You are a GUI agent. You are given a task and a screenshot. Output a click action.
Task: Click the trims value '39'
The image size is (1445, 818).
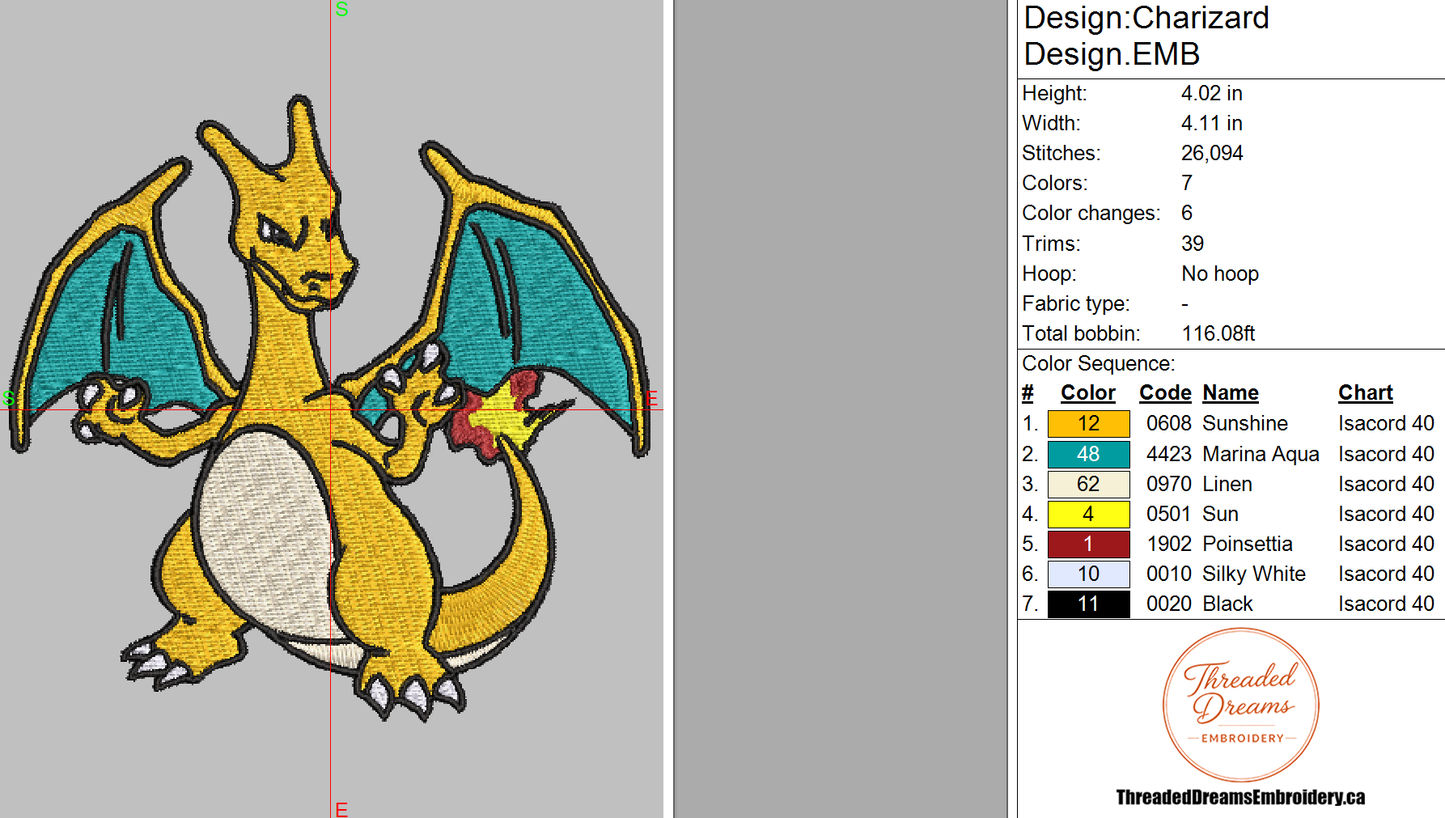1192,243
